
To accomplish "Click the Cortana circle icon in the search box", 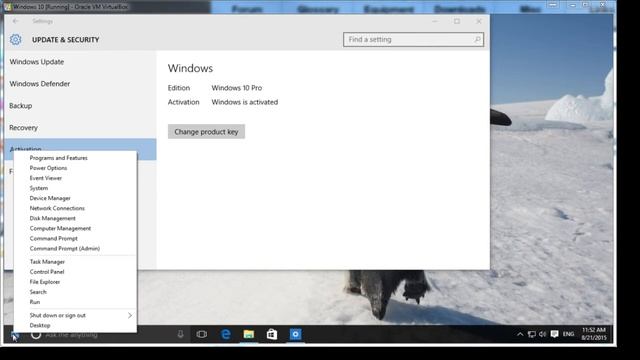I will pos(36,335).
